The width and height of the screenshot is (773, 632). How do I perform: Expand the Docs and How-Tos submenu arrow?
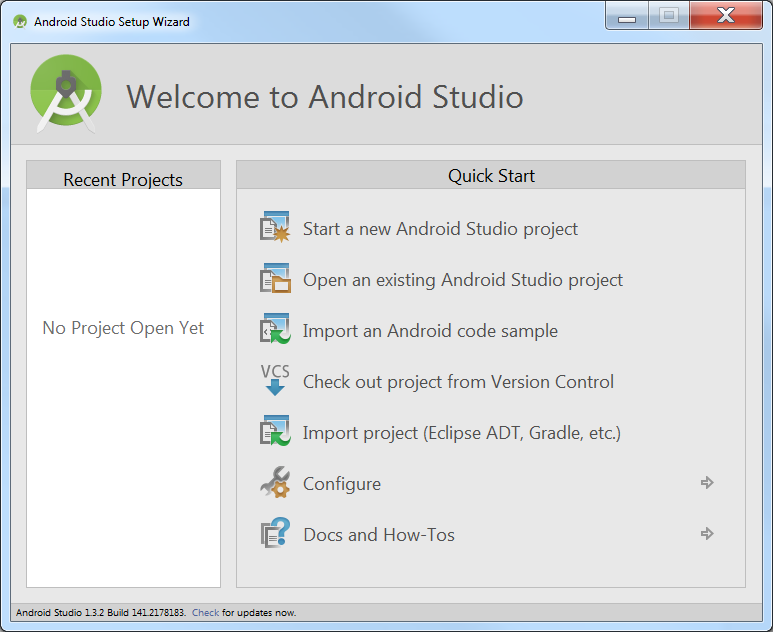coord(707,533)
